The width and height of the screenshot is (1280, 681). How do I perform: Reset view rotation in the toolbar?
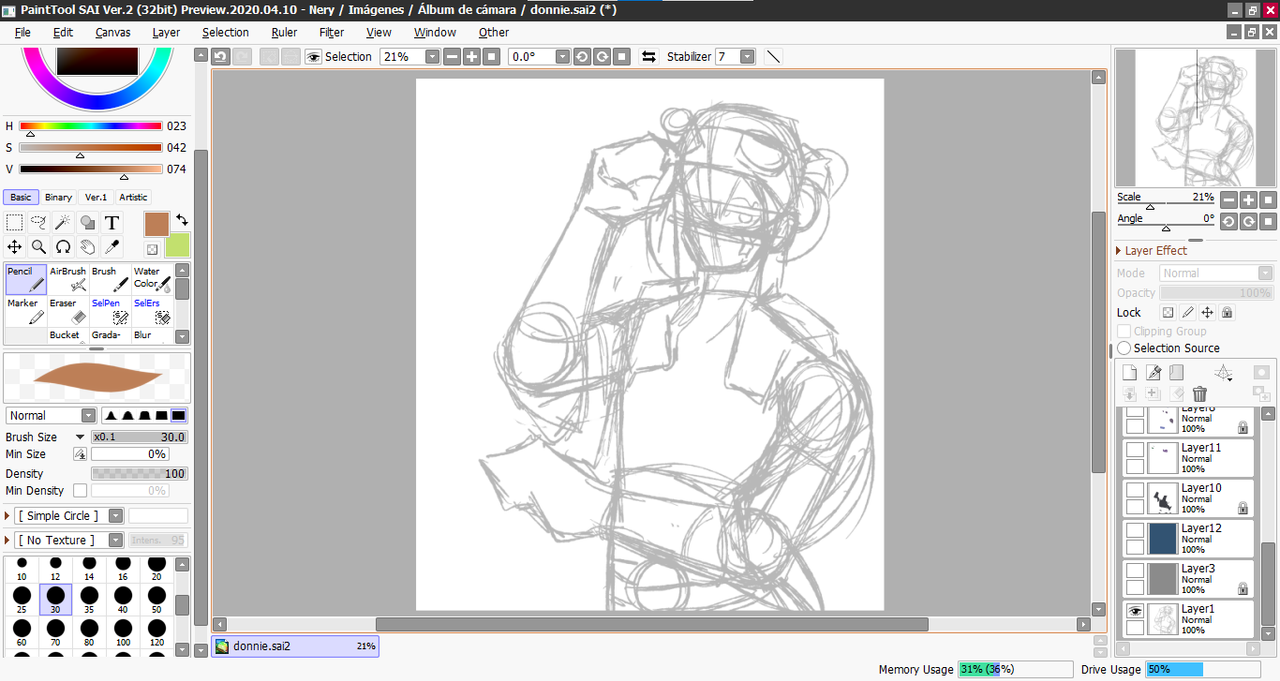pyautogui.click(x=621, y=57)
